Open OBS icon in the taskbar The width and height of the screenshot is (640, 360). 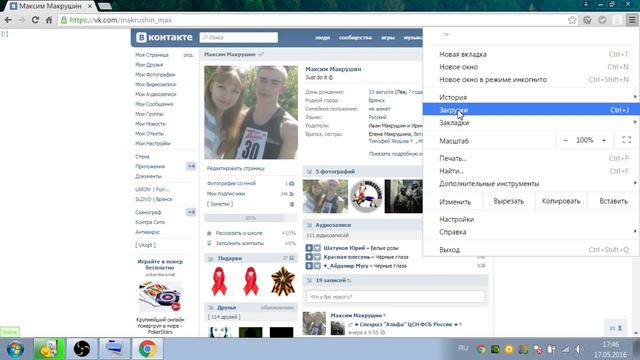82,349
